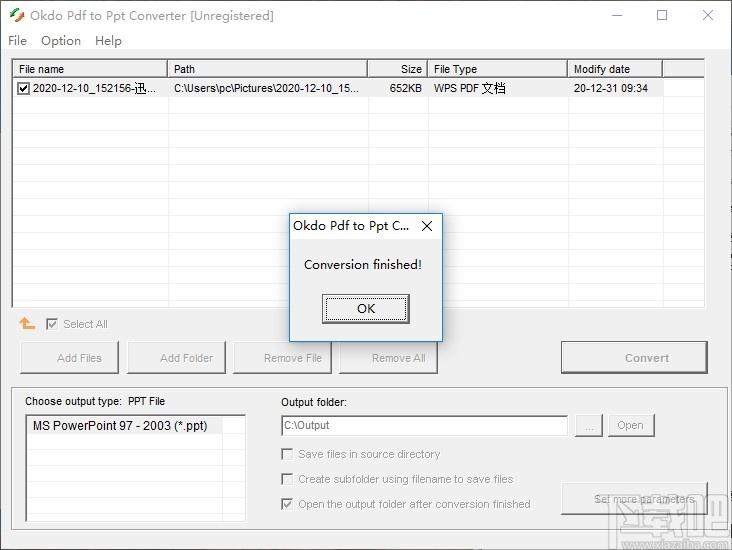The height and width of the screenshot is (550, 732).
Task: Sort list by Size column header
Action: [398, 69]
